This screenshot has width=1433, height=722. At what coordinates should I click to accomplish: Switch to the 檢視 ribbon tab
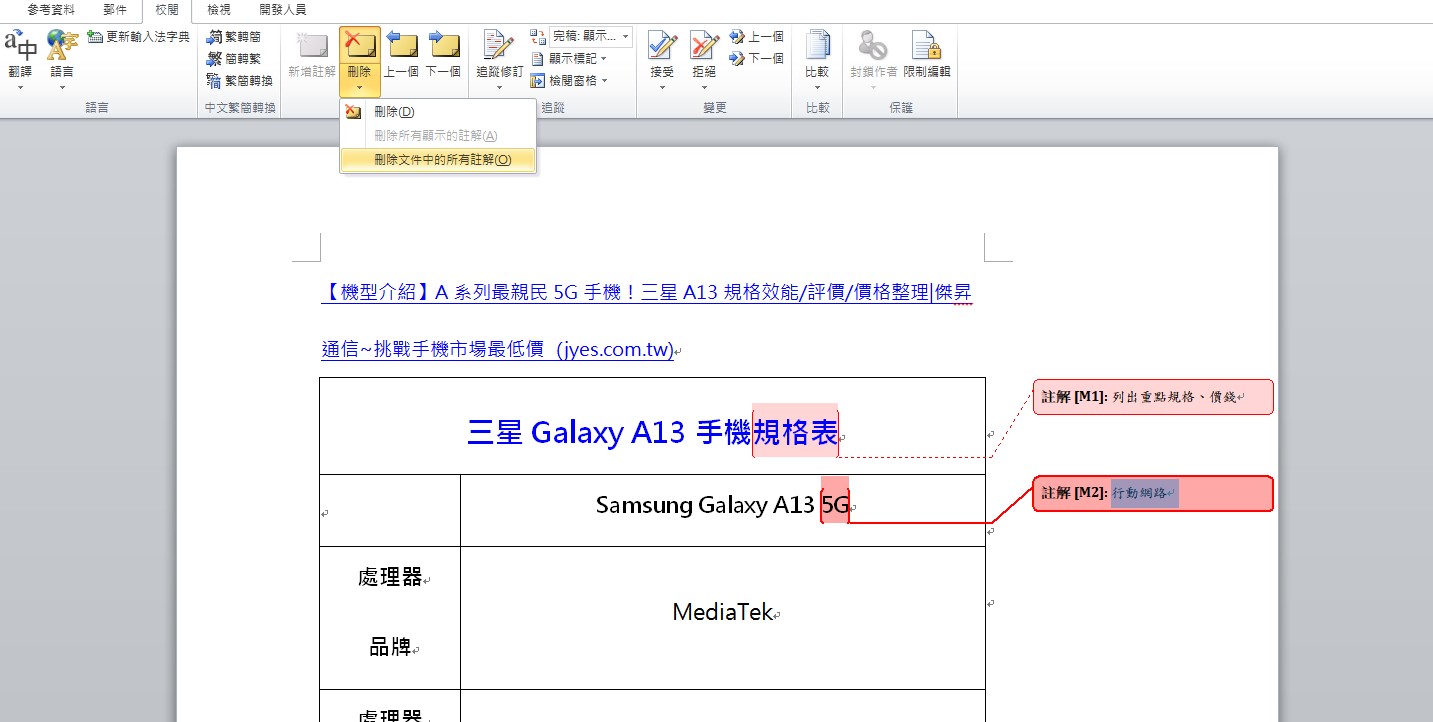[218, 10]
